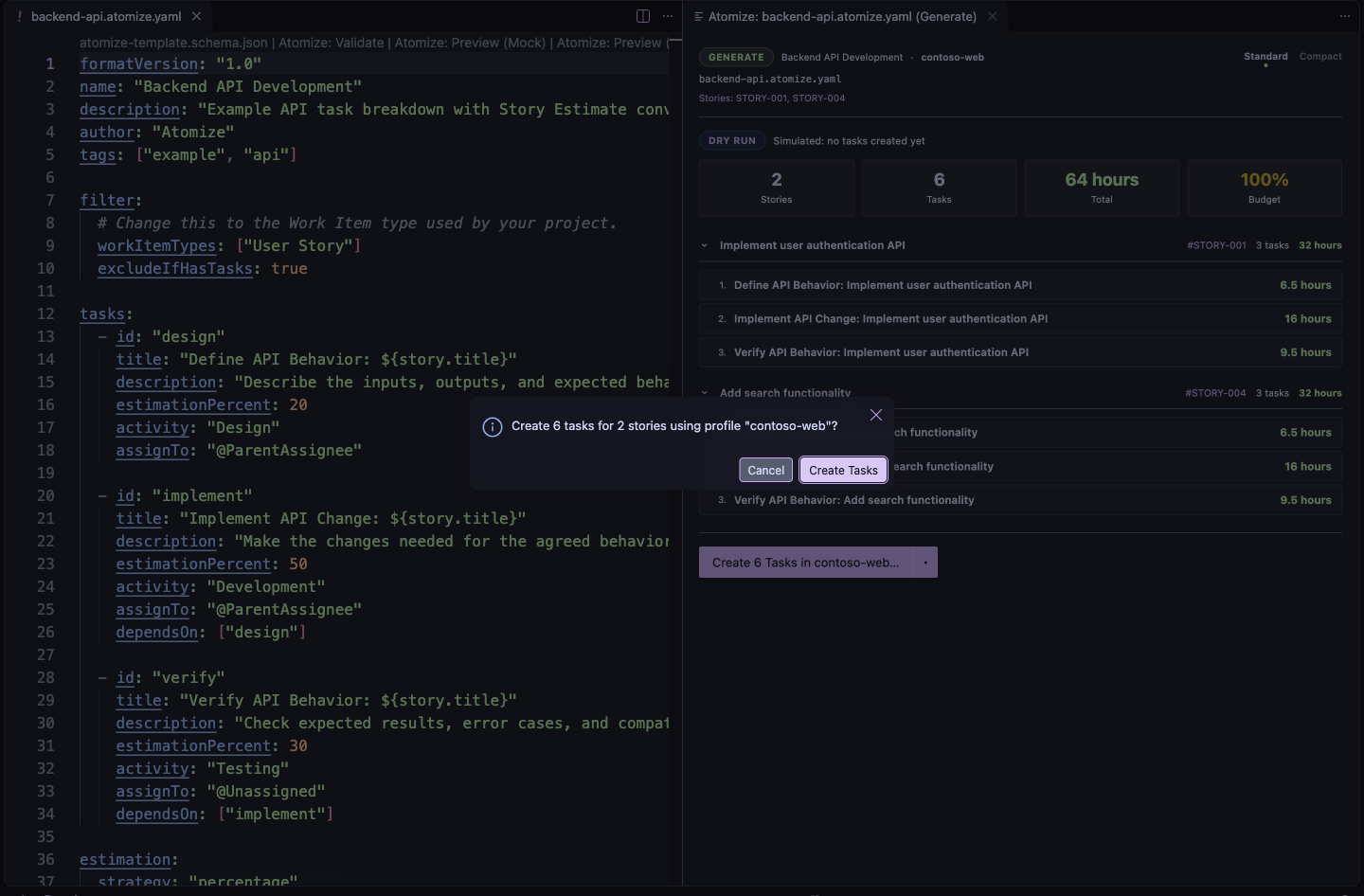This screenshot has width=1364, height=896.
Task: Open the left editor group's more actions menu
Action: coord(668,16)
